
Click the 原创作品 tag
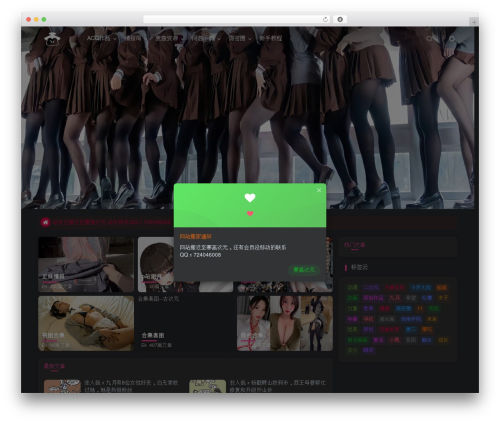[x=373, y=298]
